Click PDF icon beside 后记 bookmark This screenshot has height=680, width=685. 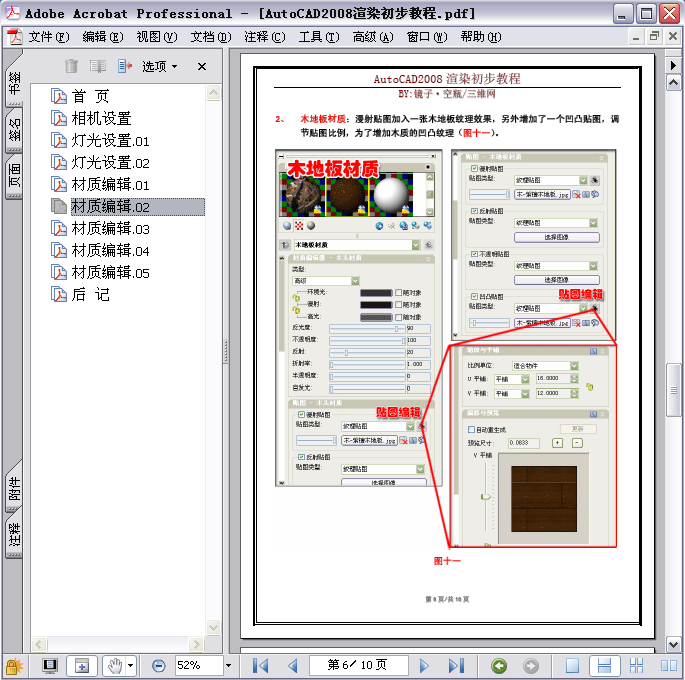coord(59,295)
